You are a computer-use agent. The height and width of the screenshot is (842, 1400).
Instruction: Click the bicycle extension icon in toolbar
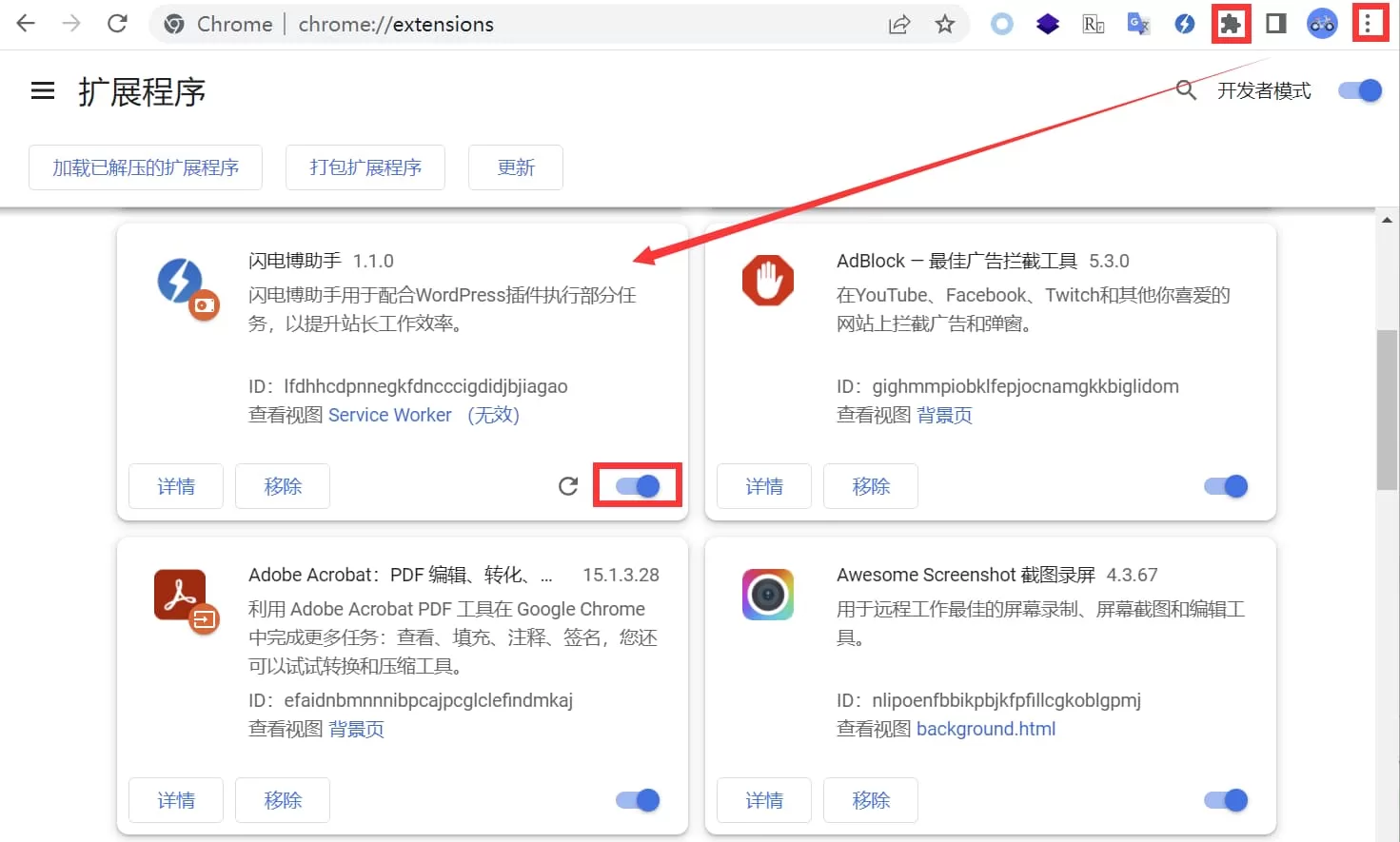[x=1322, y=24]
